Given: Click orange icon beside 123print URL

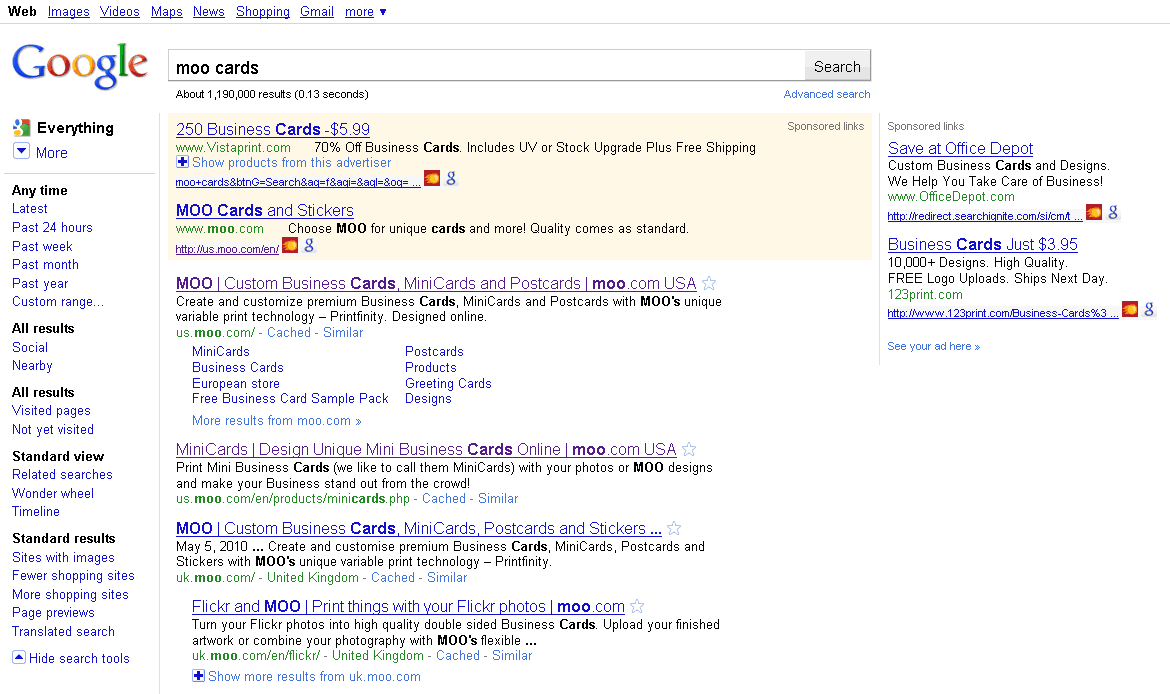Looking at the screenshot, I should (1130, 310).
